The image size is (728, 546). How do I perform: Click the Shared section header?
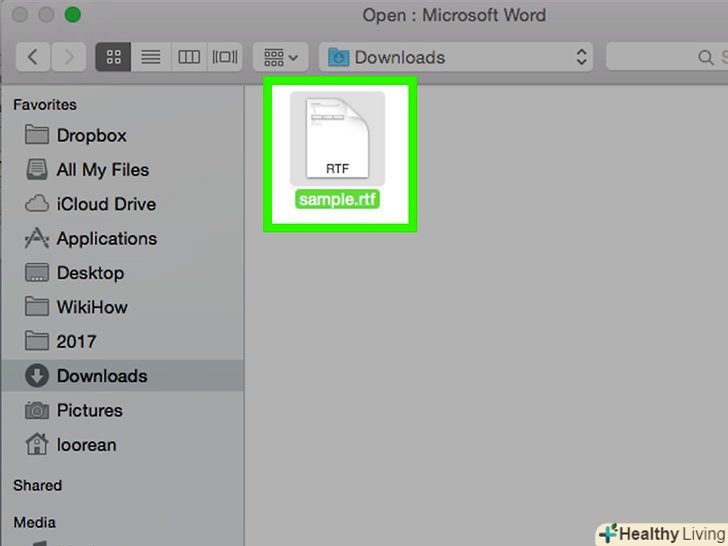click(x=38, y=486)
